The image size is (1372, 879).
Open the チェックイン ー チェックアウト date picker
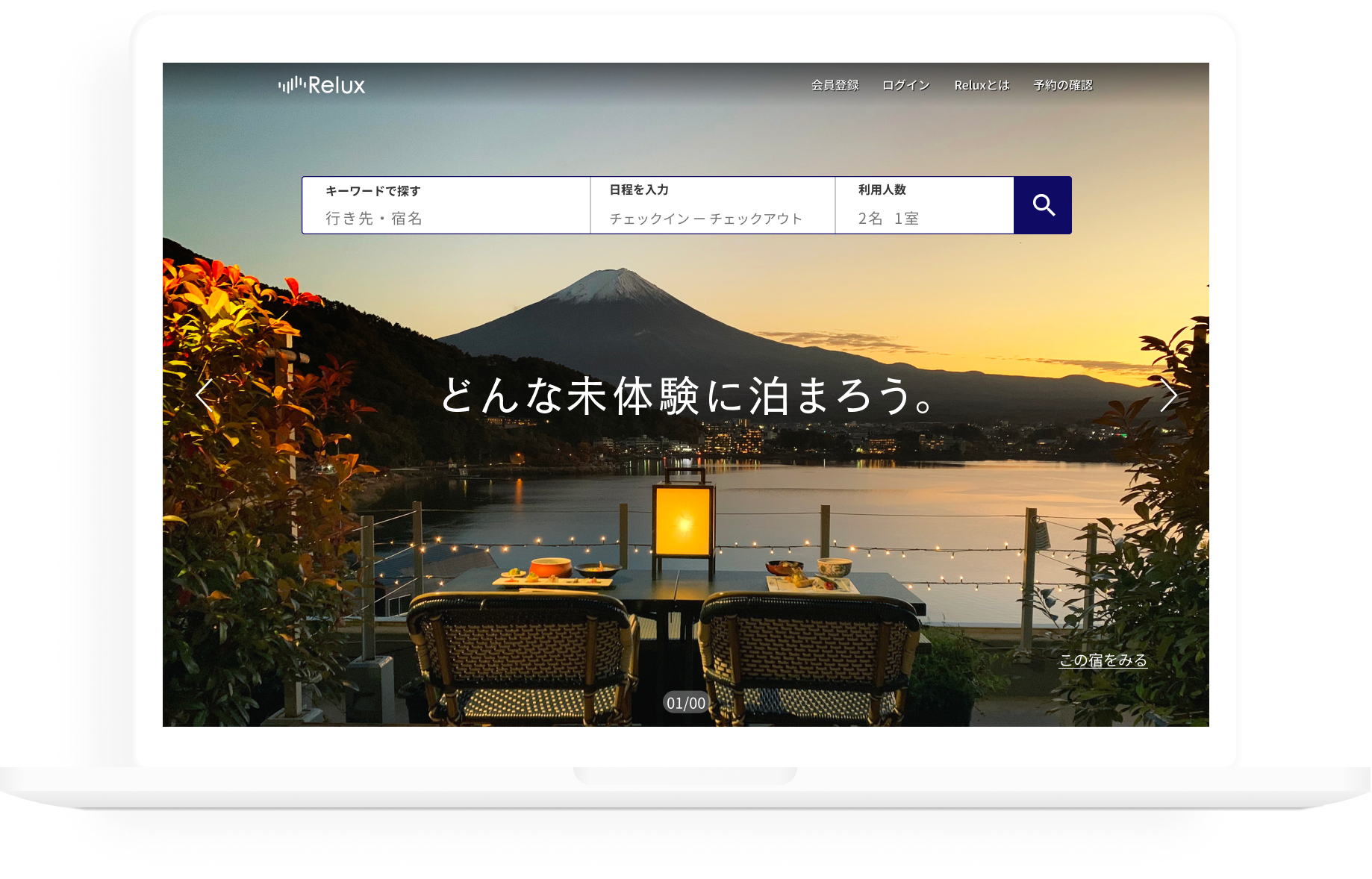705,219
